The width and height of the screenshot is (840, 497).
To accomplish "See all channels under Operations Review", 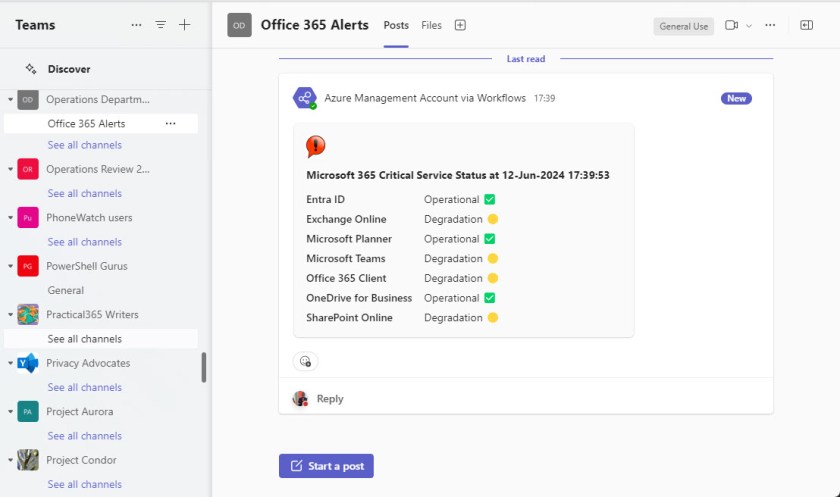I will pos(85,193).
